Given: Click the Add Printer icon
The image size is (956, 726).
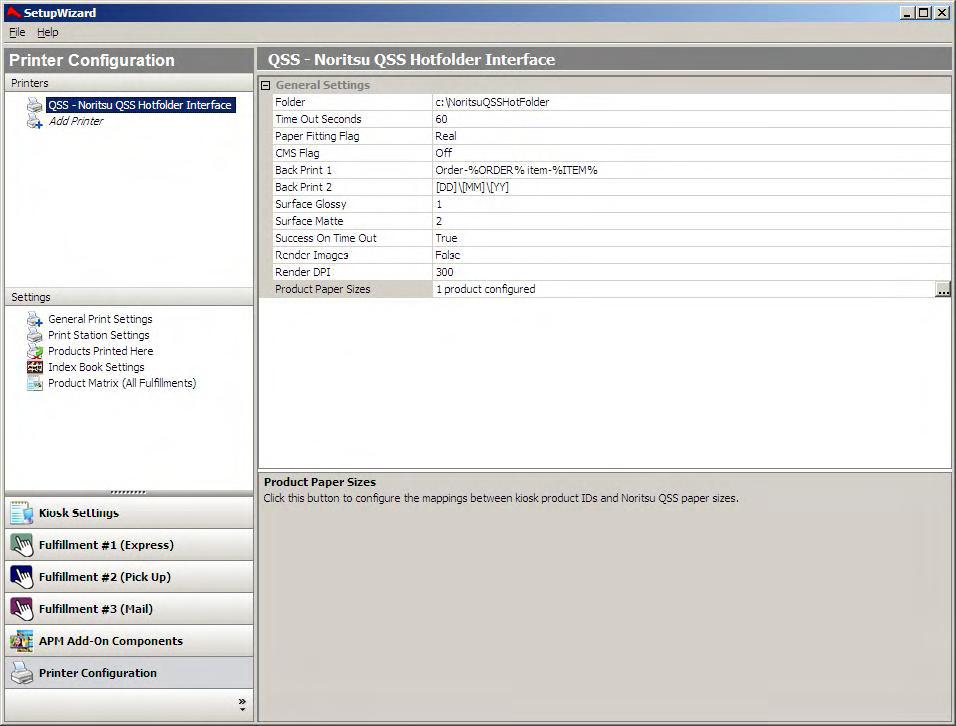Looking at the screenshot, I should 35,121.
